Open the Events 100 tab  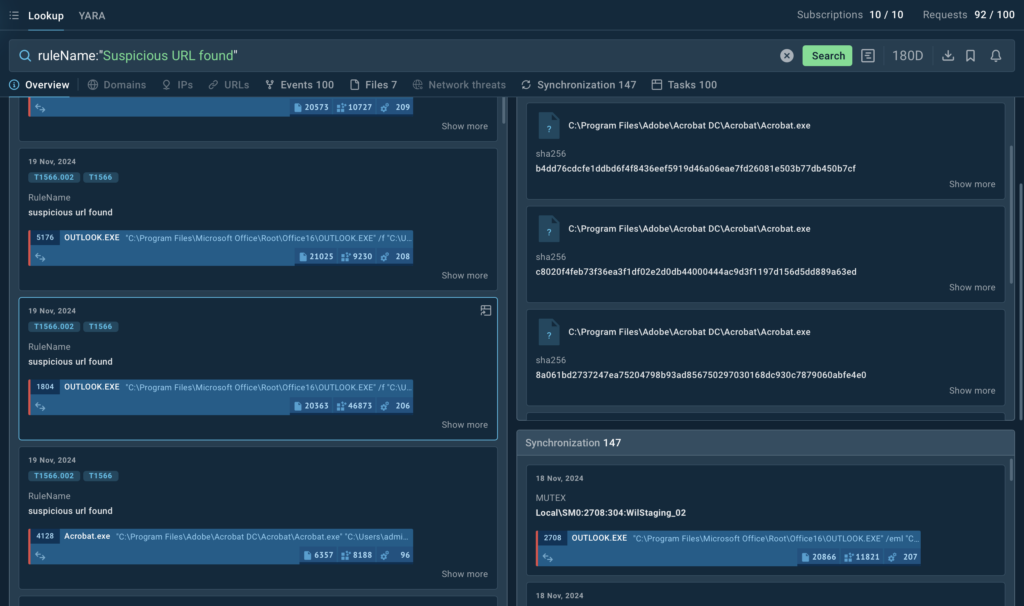coord(299,85)
